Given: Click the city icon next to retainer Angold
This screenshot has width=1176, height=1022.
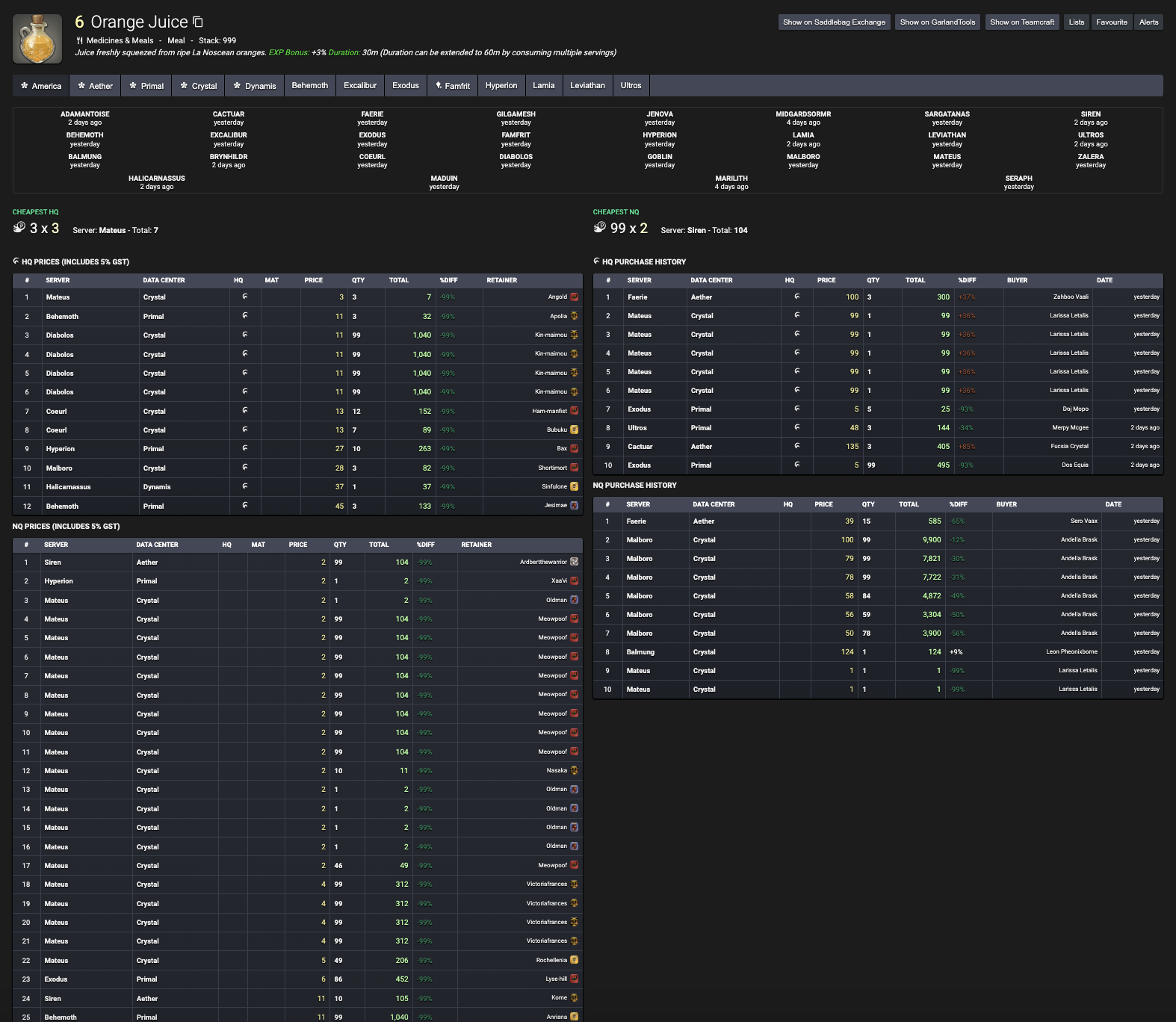Looking at the screenshot, I should [575, 297].
